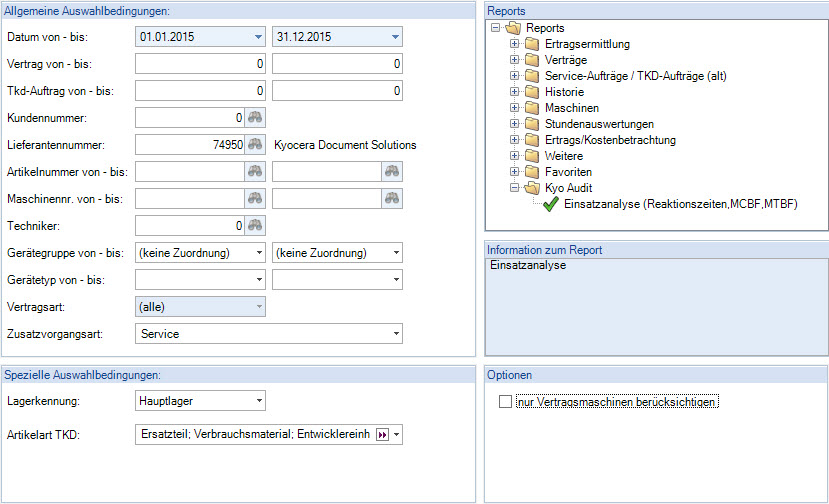Click the arrow button in Artikelart TKD field
Image resolution: width=829 pixels, height=504 pixels.
381,435
